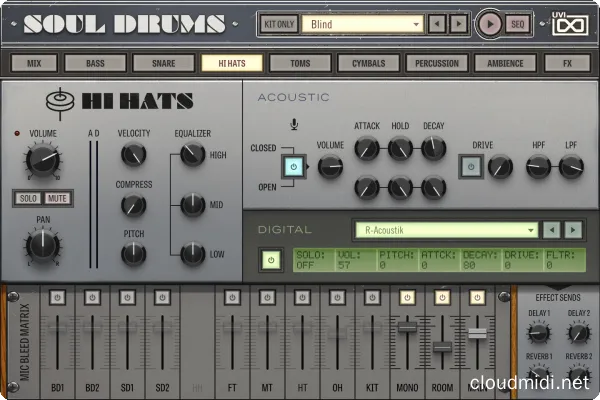Click the Drive amount knob
Viewport: 600px width, 400px height.
(501, 167)
